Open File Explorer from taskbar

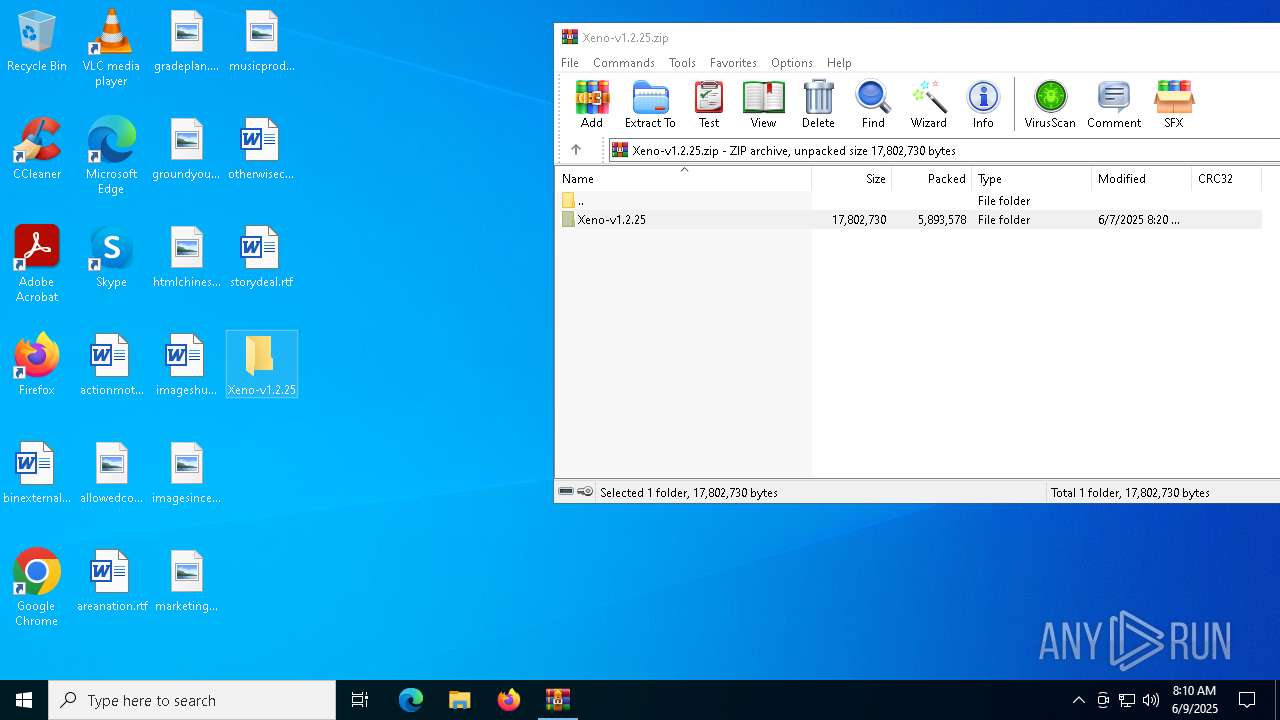click(459, 700)
